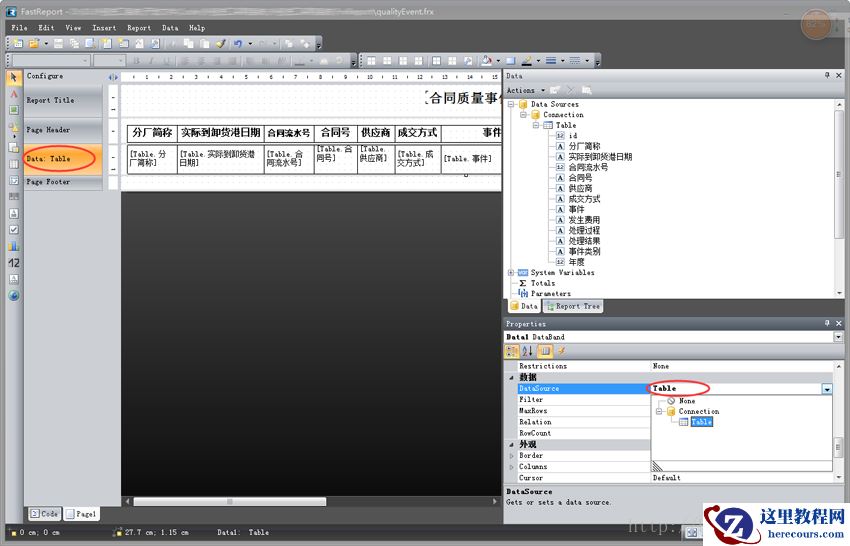Switch to the Report Tree tab

[x=573, y=307]
